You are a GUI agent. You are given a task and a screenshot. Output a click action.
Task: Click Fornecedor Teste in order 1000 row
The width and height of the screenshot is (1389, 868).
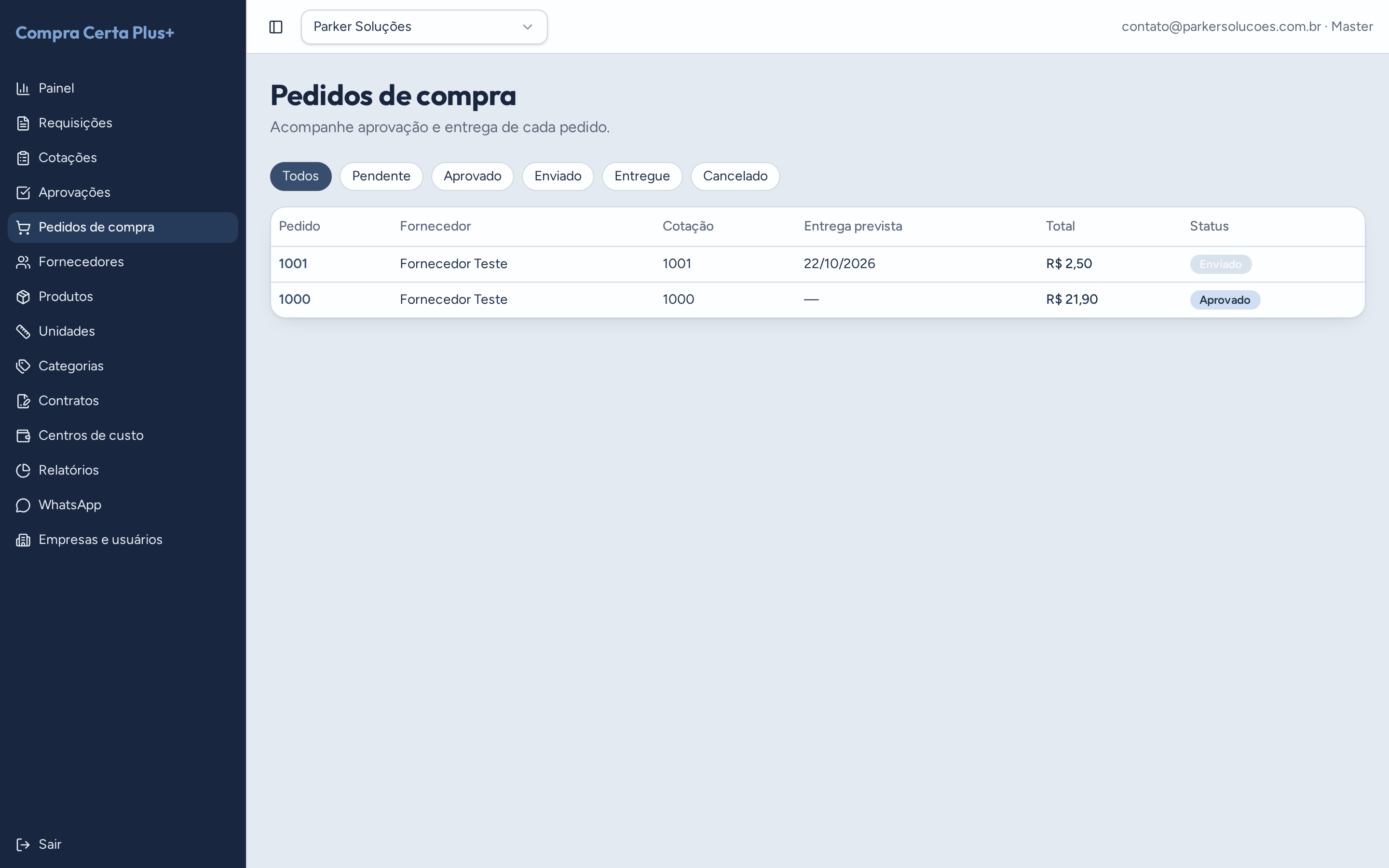tap(453, 299)
